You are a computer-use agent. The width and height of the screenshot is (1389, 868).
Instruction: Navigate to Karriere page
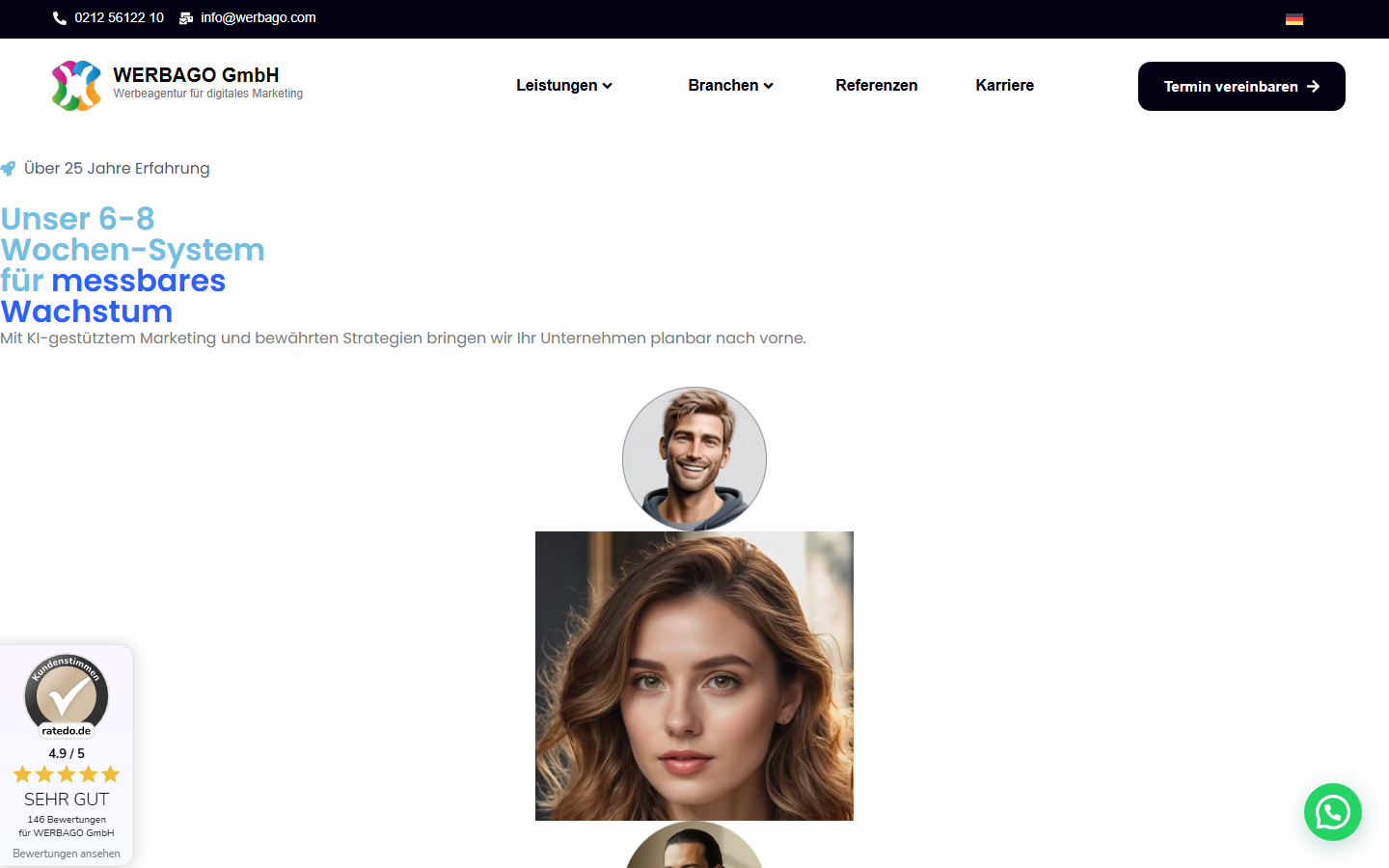[1004, 85]
